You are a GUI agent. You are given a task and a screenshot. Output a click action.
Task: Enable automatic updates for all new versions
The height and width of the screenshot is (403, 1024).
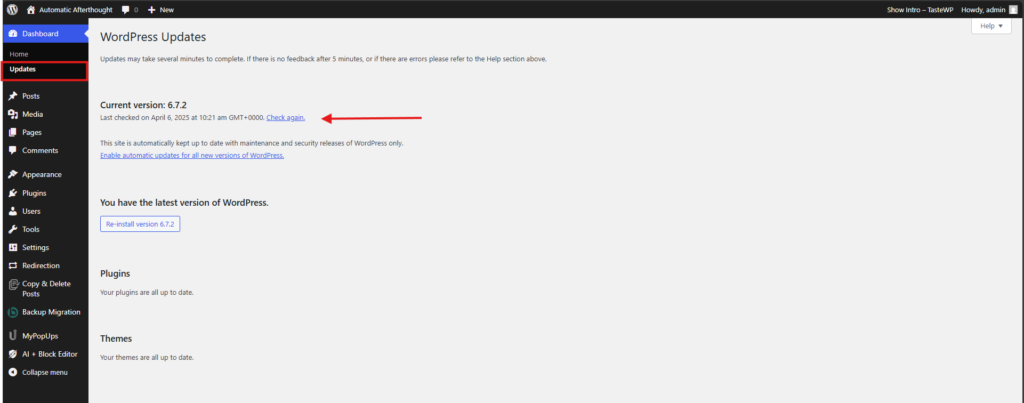192,155
